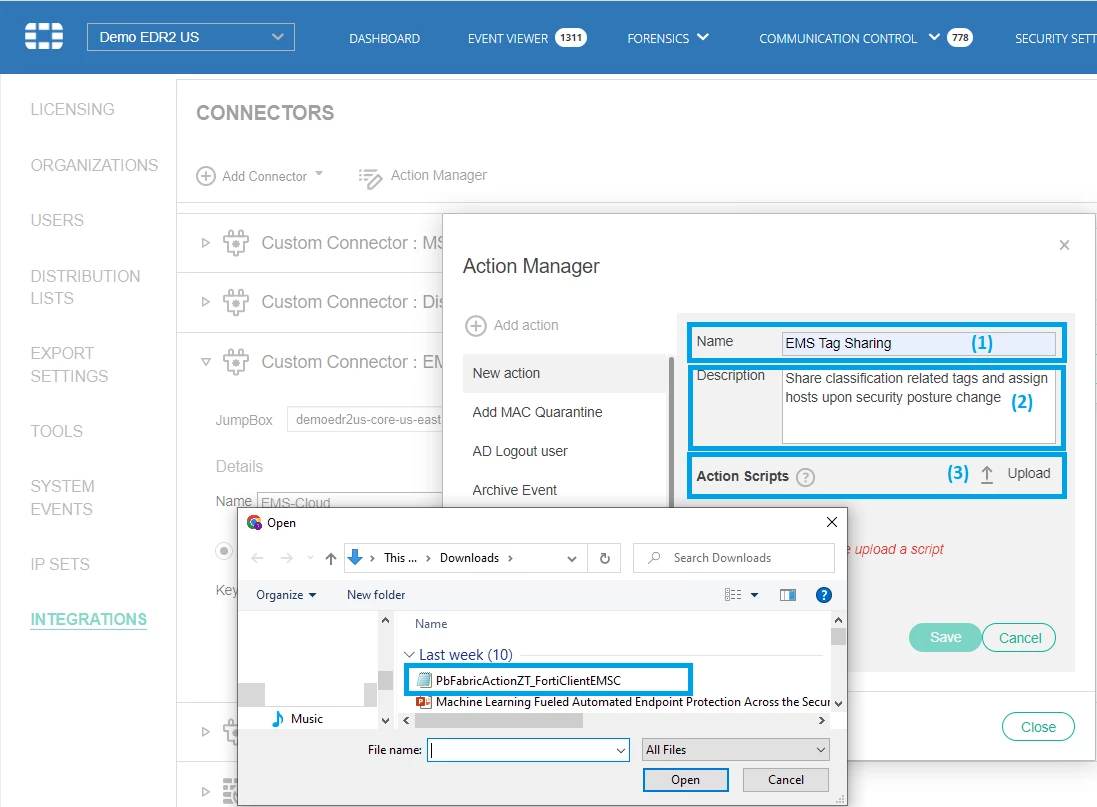Viewport: 1097px width, 807px height.
Task: Click the JumpBox field
Action: click(x=365, y=419)
